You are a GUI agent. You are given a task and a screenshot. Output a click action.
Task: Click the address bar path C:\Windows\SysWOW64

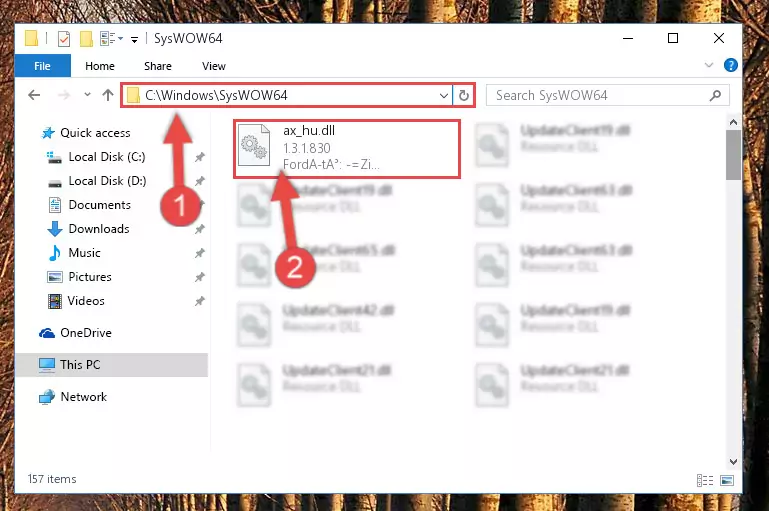pos(216,95)
